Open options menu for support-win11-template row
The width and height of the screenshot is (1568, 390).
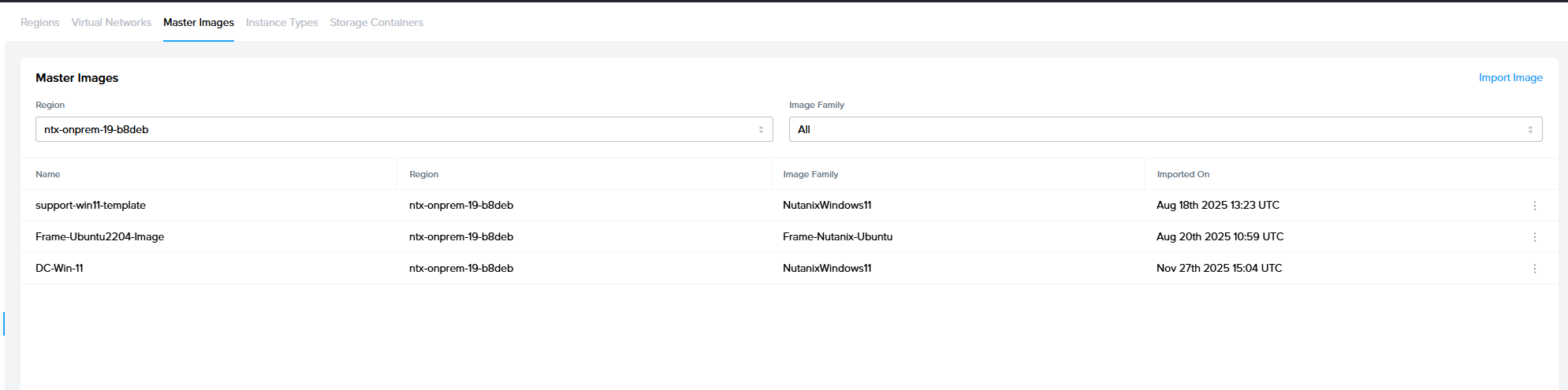coord(1534,206)
